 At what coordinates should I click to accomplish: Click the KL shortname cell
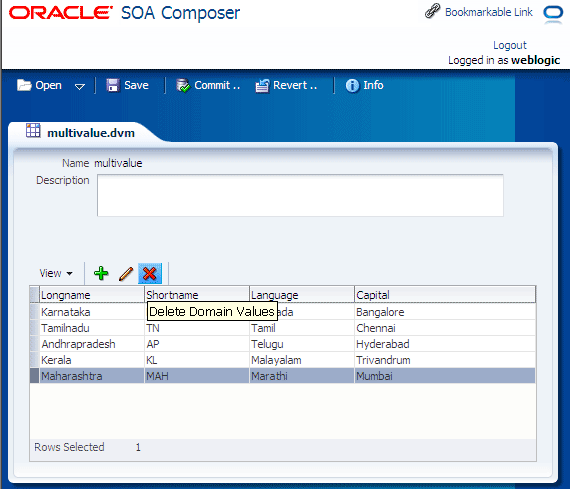point(197,360)
